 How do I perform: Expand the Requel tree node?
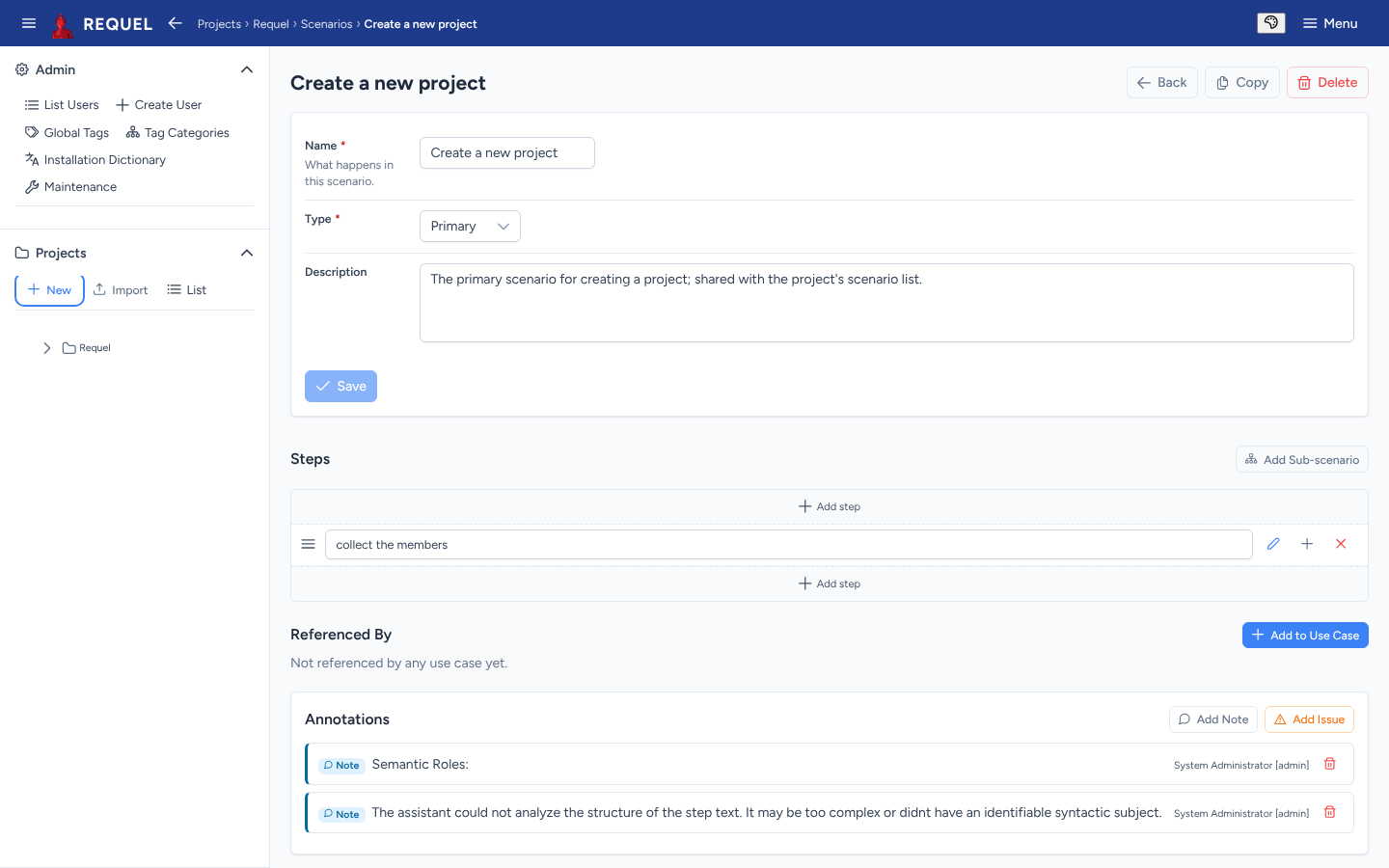click(46, 348)
